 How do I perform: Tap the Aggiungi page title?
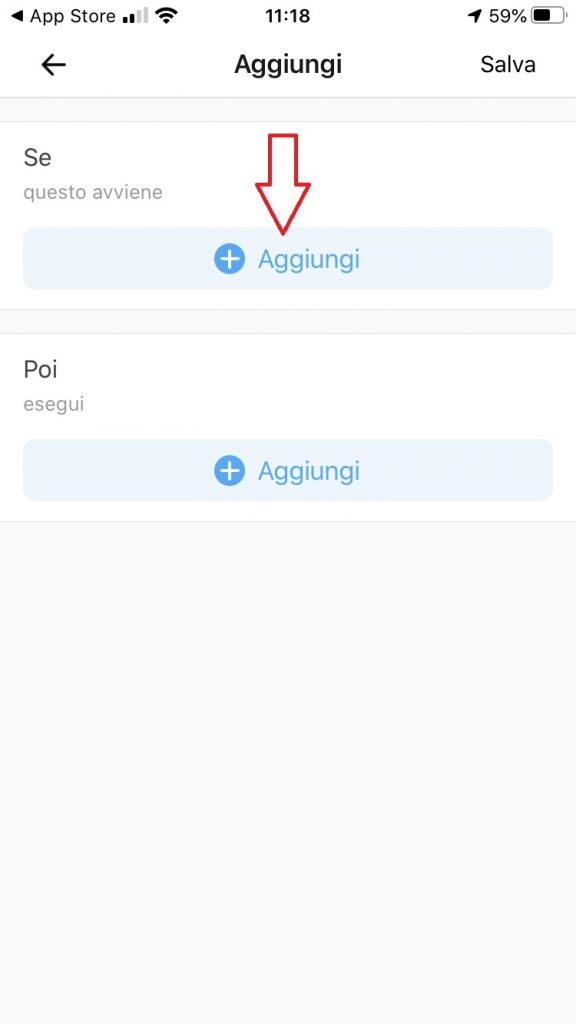(x=288, y=65)
